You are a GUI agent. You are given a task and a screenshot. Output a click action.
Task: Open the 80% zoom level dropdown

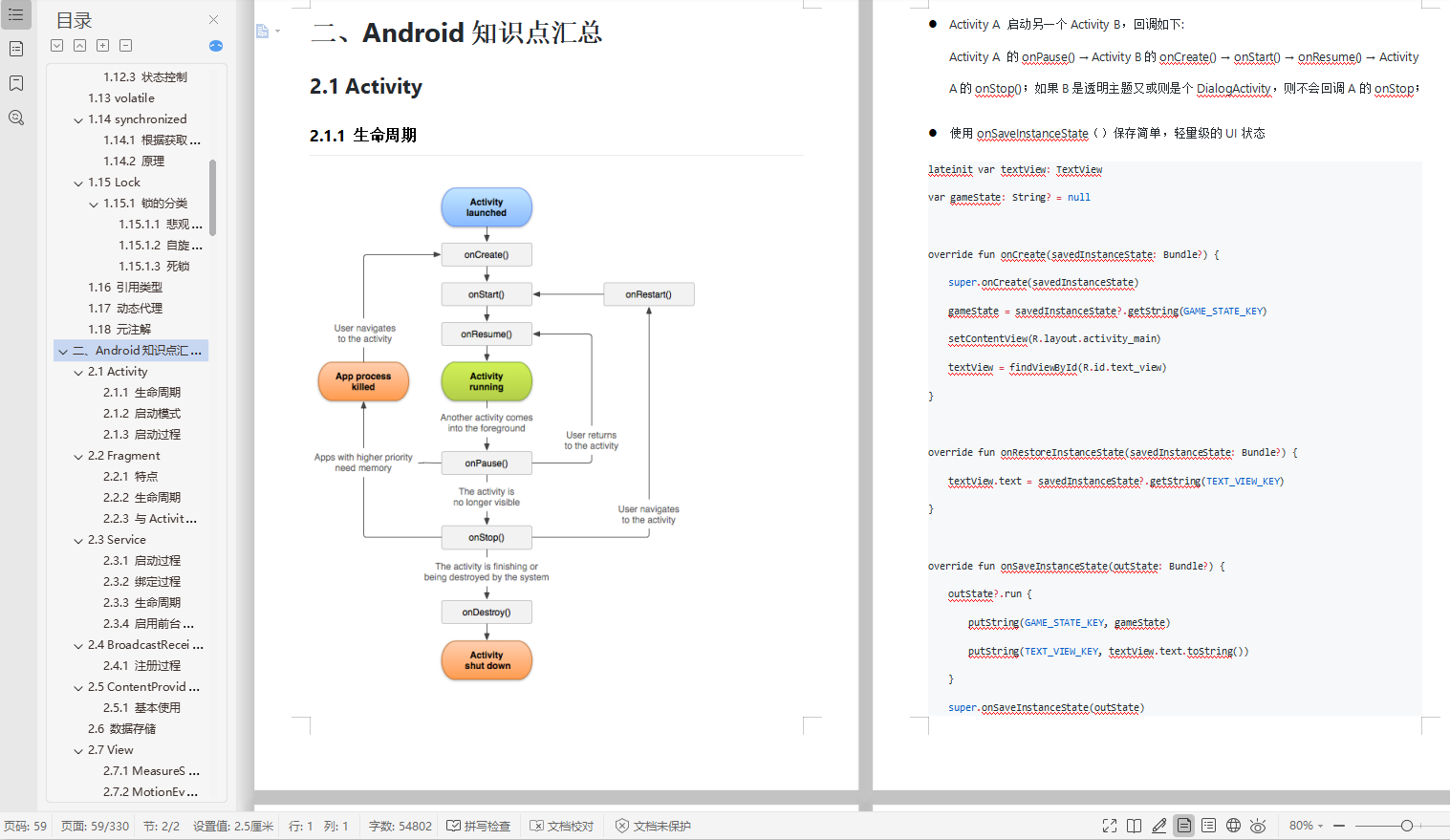1306,826
